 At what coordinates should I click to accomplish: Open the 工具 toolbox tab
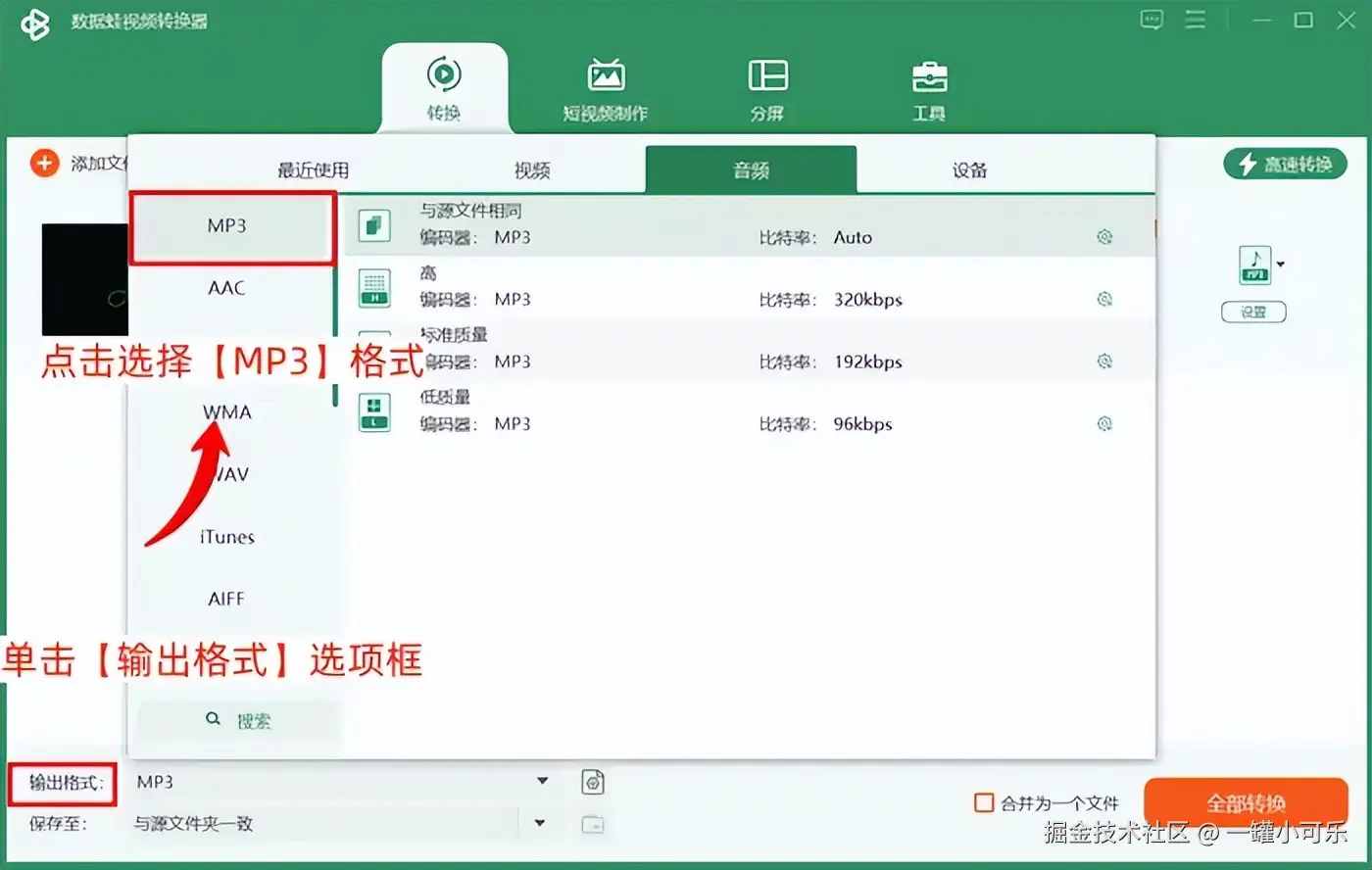[929, 88]
